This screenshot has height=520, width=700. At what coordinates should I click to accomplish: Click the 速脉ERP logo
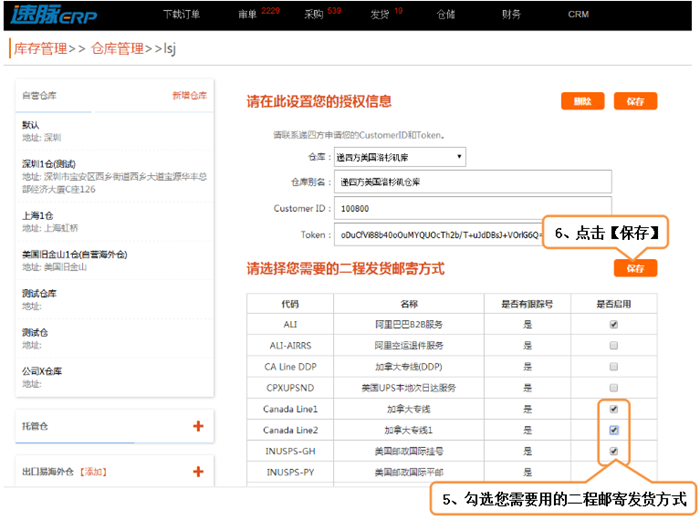tap(60, 14)
